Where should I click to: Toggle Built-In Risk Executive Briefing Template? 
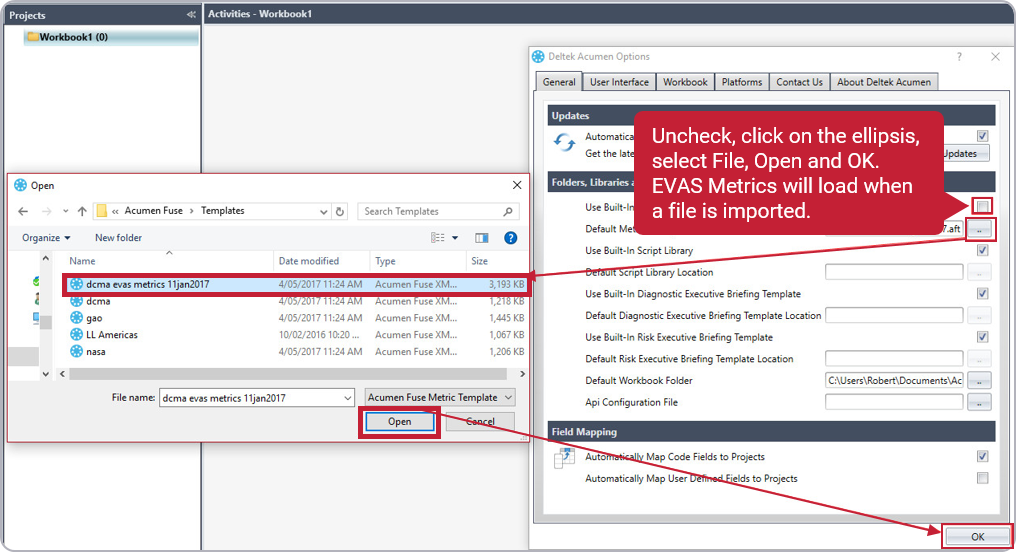(983, 337)
